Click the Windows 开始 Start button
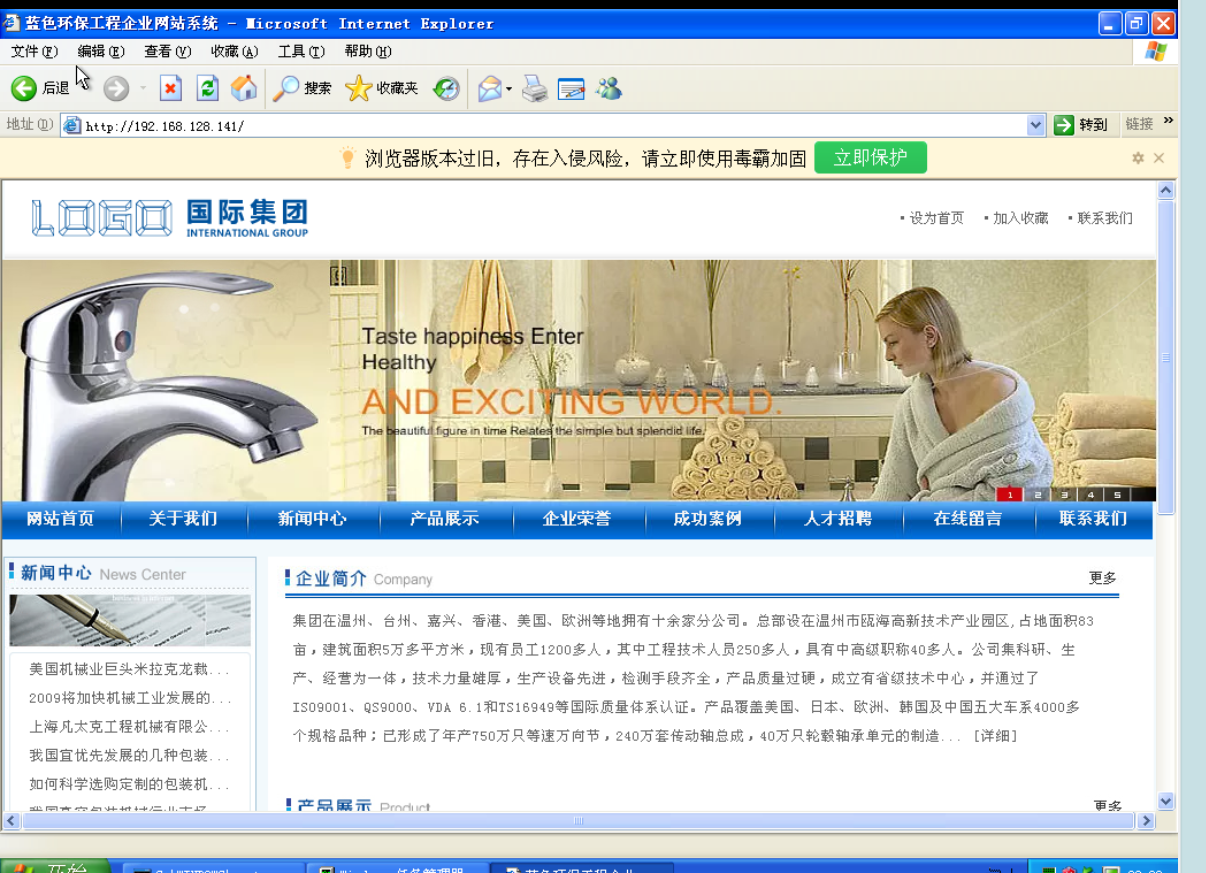This screenshot has width=1206, height=873. pos(52,868)
